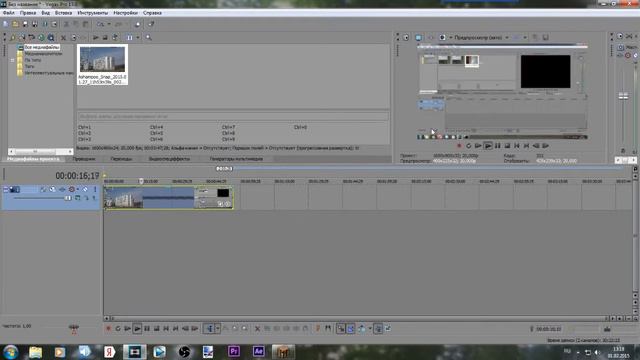Create a new project from the toolbar
Screen dimensions: 640x360
(x=6, y=24)
